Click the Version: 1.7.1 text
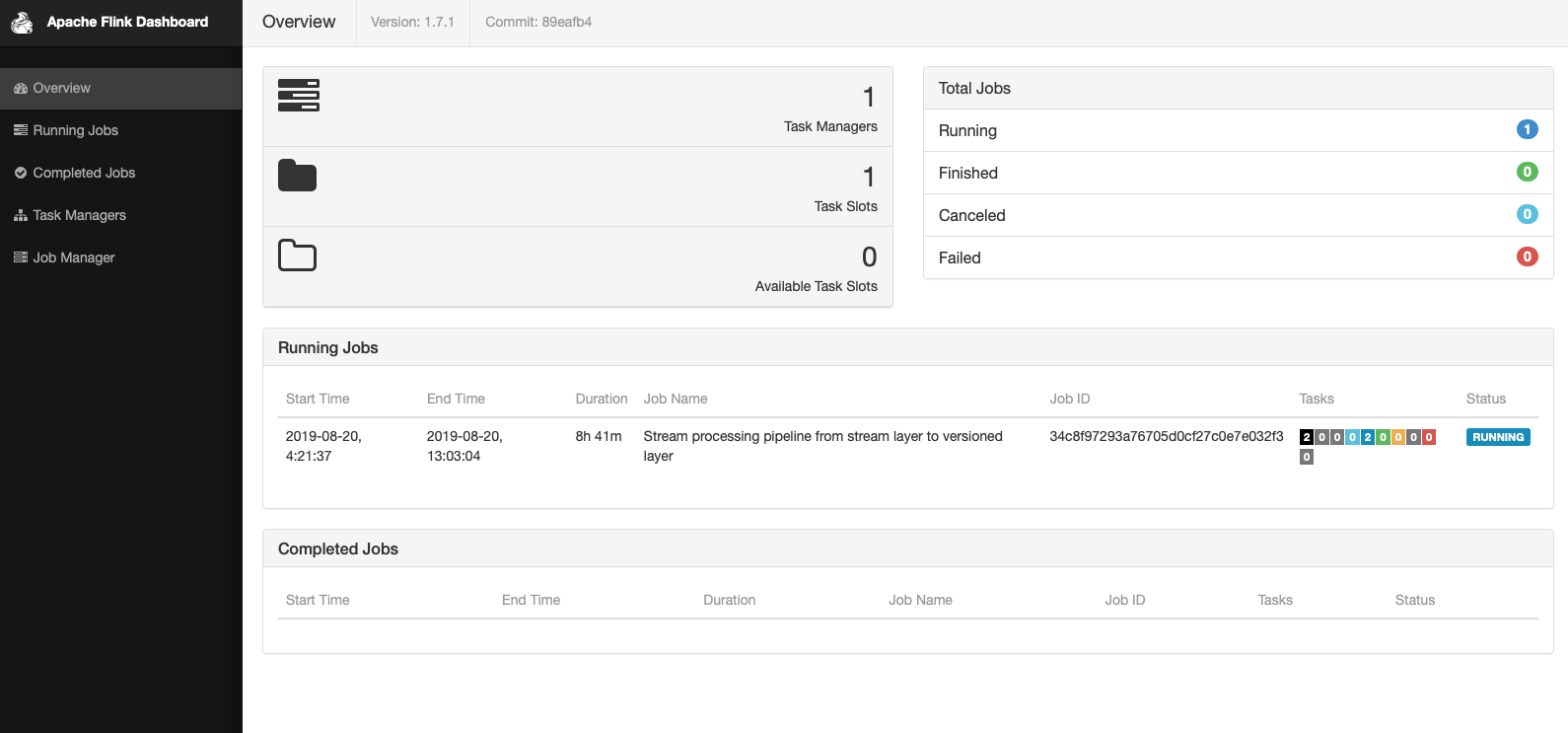This screenshot has height=733, width=1568. click(412, 22)
